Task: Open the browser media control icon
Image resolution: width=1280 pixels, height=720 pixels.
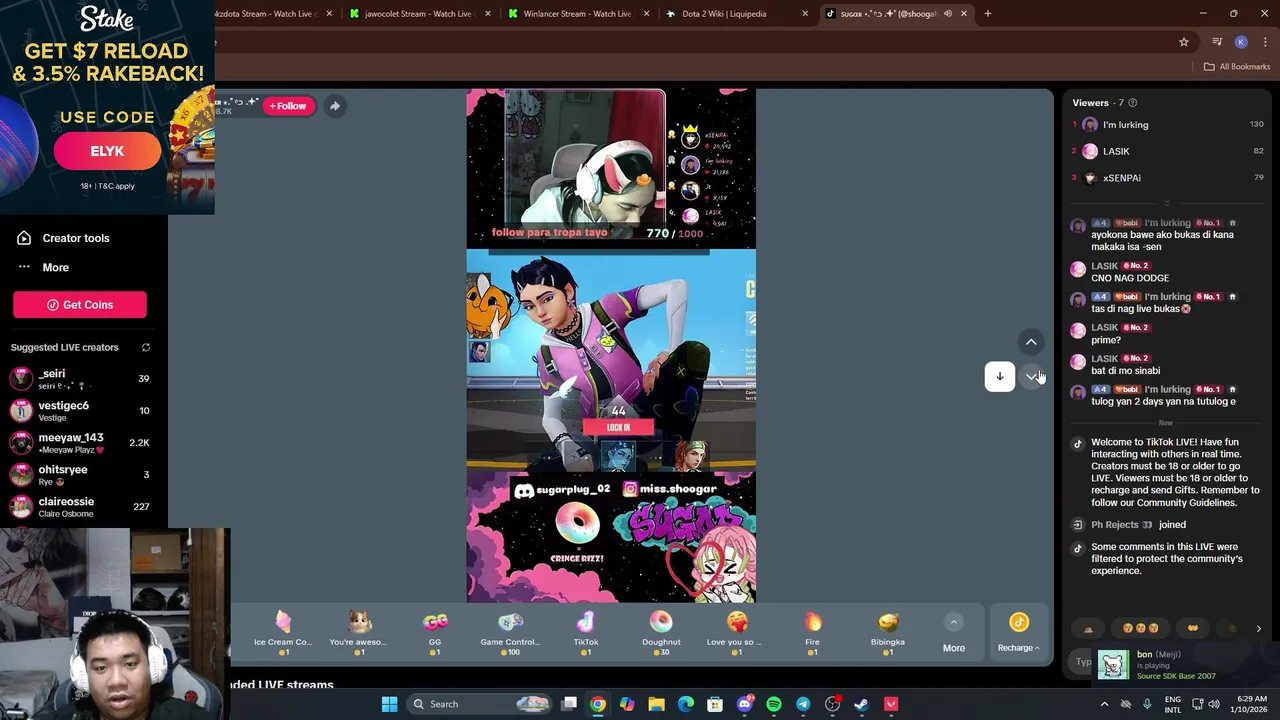Action: click(1217, 42)
